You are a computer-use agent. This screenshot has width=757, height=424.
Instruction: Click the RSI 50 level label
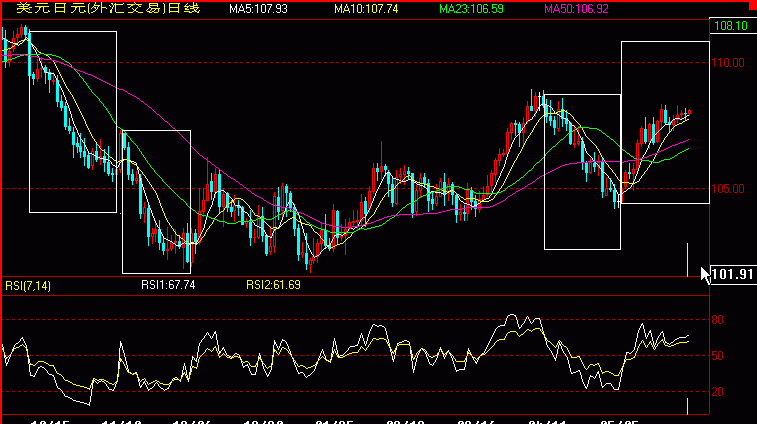point(717,356)
